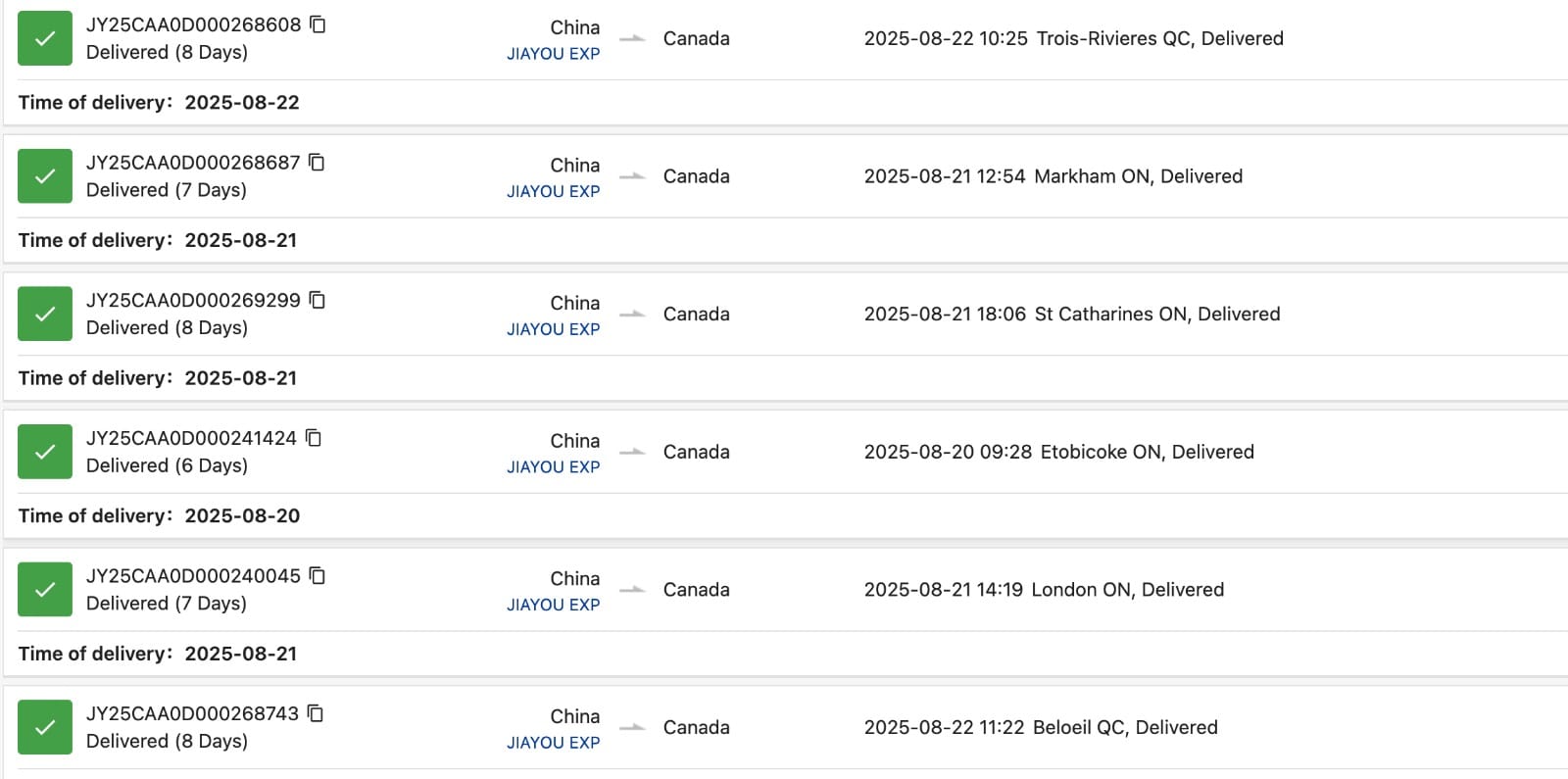Copy tracking number JY25CAA0D000241424
Viewport: 1568px width, 779px height.
(314, 438)
